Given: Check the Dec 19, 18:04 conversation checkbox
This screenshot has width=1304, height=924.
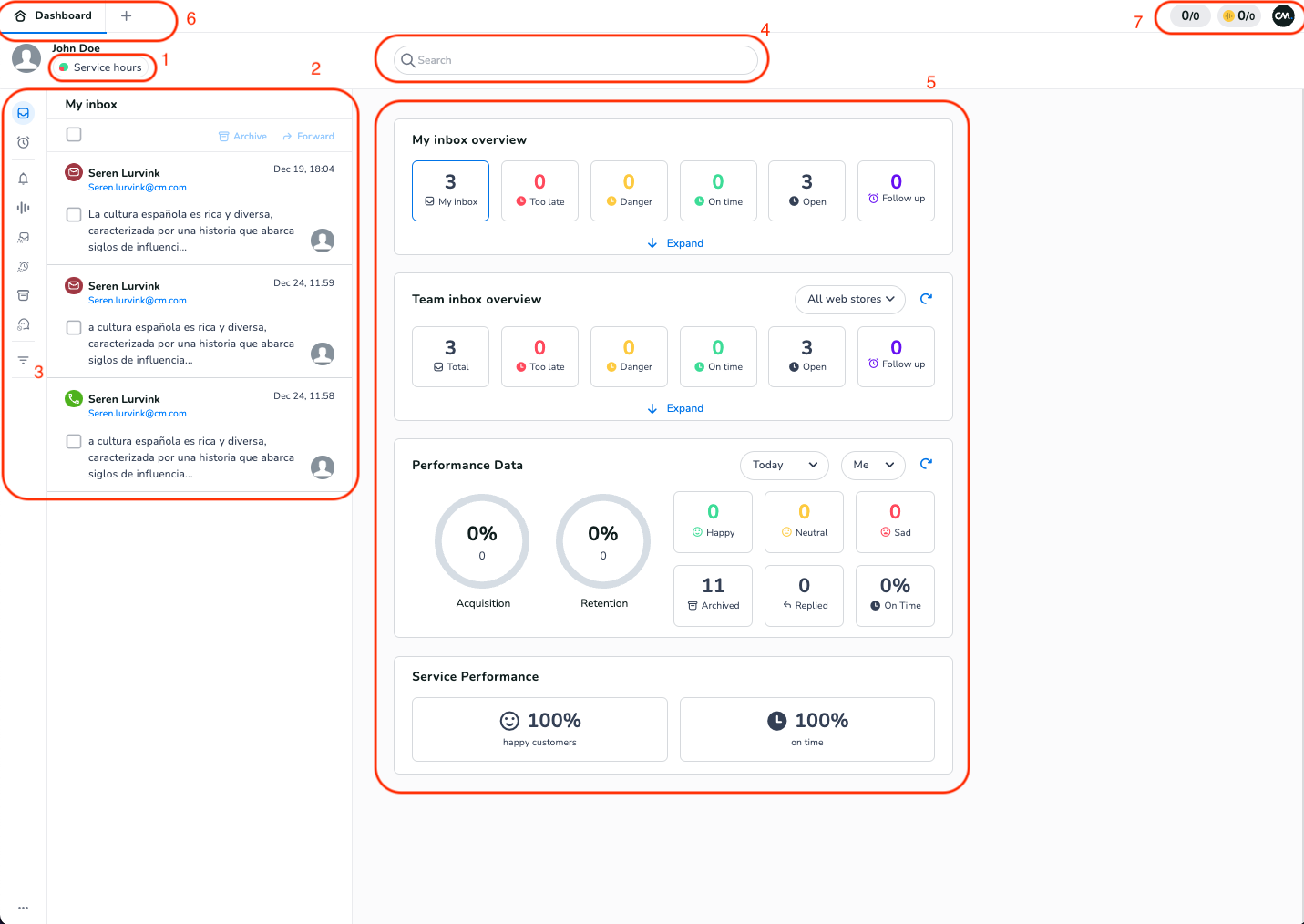Looking at the screenshot, I should pos(74,214).
